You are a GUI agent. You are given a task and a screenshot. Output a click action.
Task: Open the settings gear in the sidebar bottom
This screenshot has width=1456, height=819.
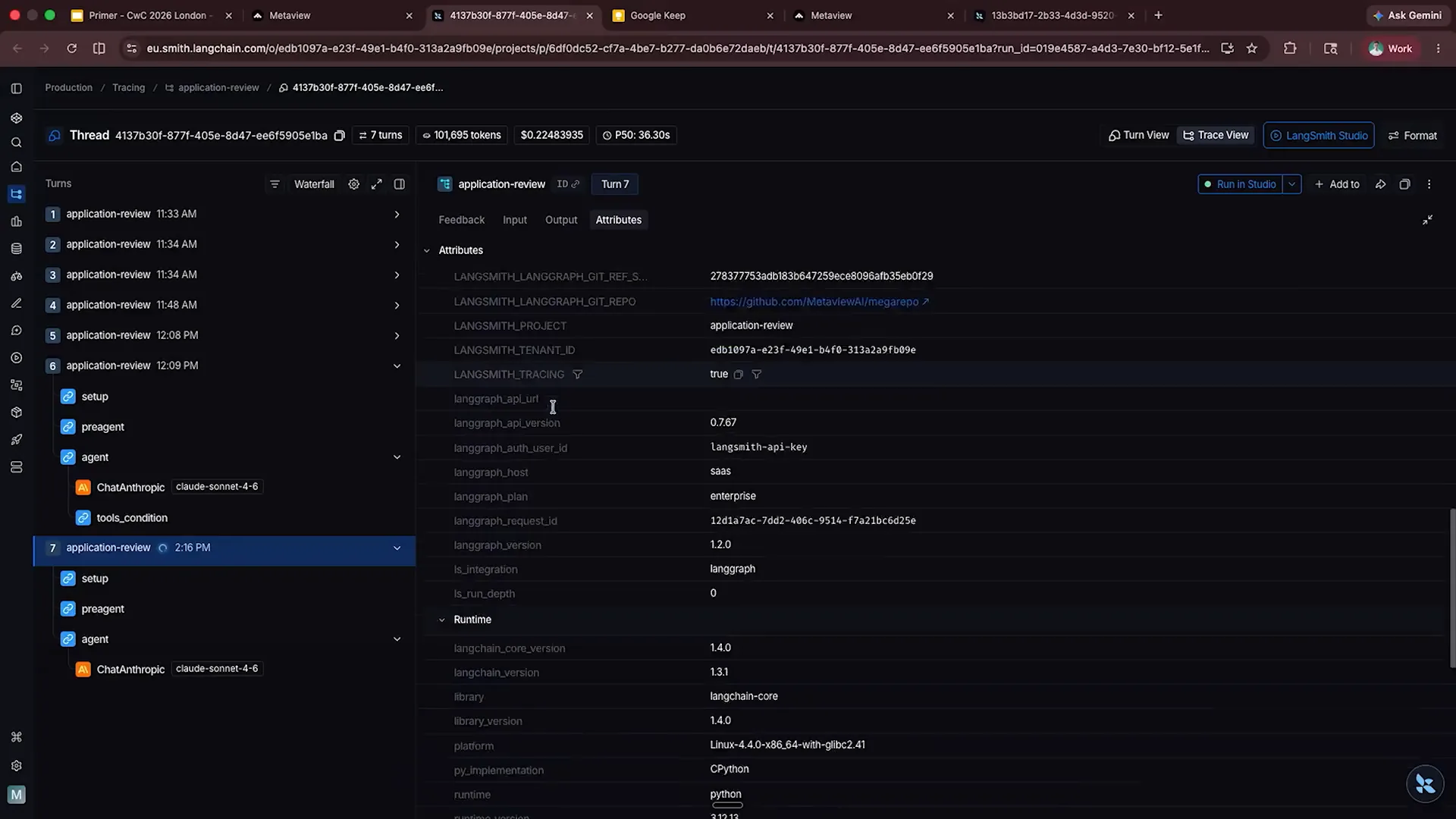[x=17, y=766]
